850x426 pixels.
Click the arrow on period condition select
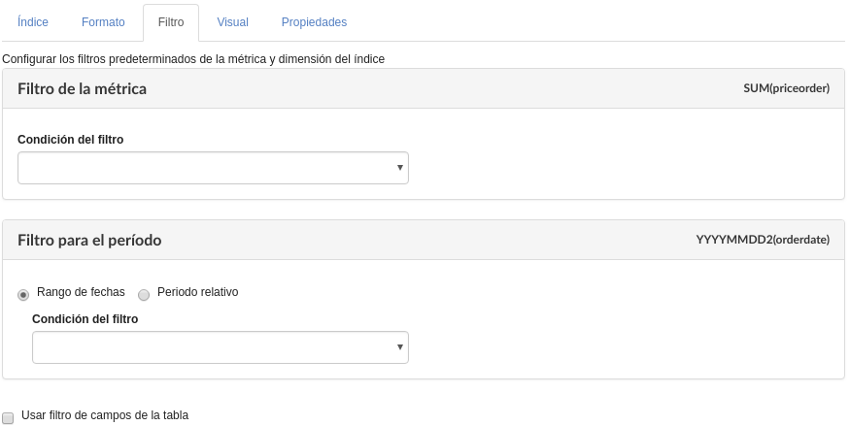[400, 347]
